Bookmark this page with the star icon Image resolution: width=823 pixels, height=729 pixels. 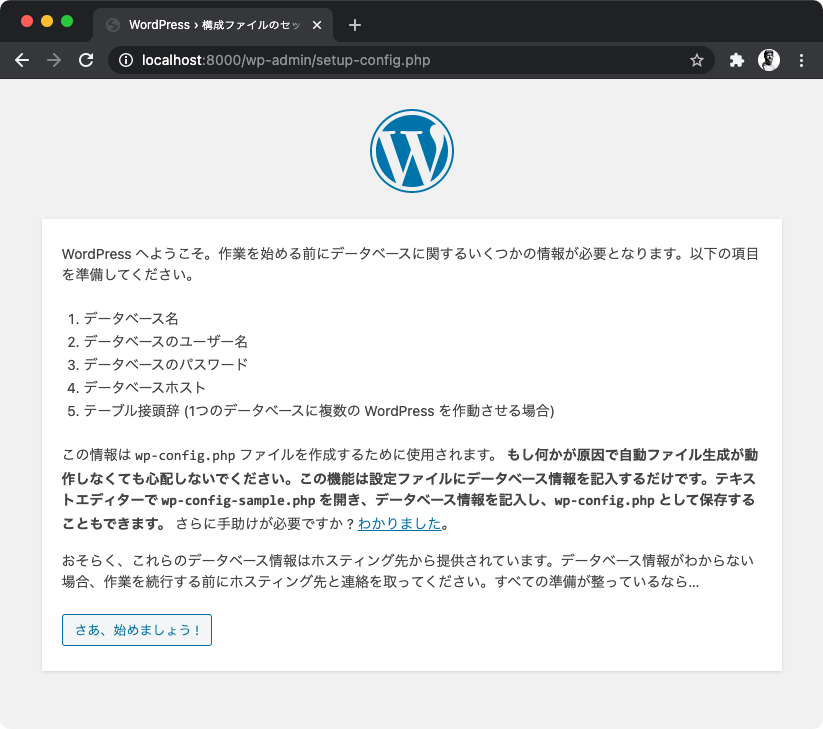tap(697, 60)
